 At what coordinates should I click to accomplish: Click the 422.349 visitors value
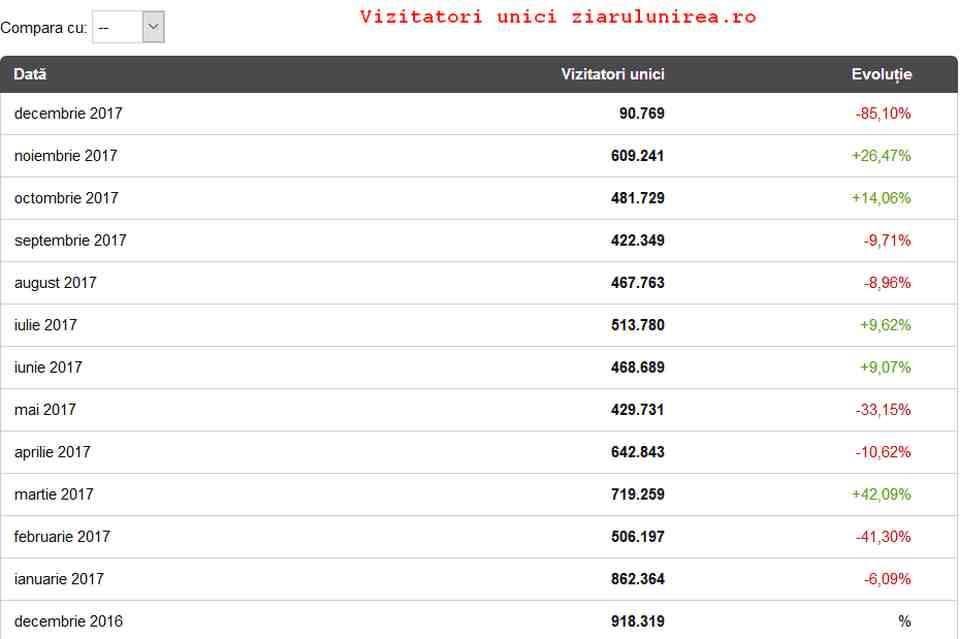pyautogui.click(x=637, y=241)
